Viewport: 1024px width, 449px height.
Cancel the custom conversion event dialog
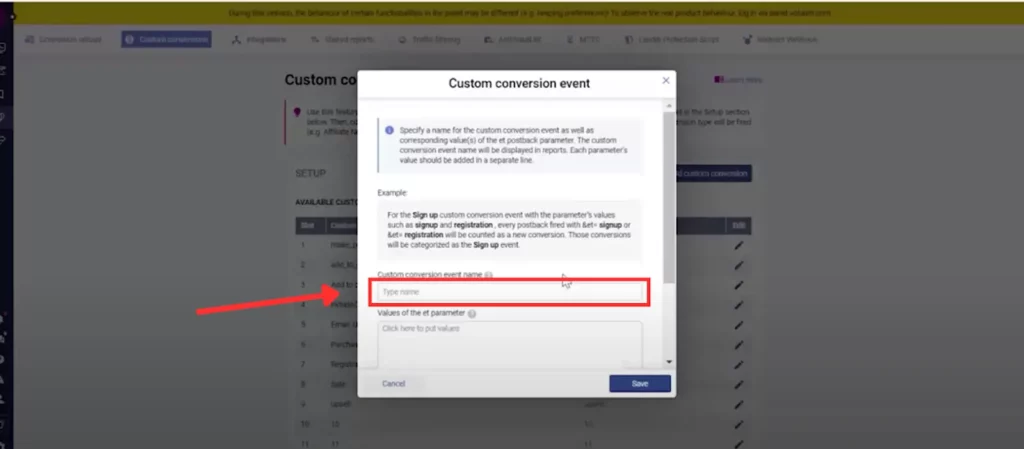click(394, 384)
